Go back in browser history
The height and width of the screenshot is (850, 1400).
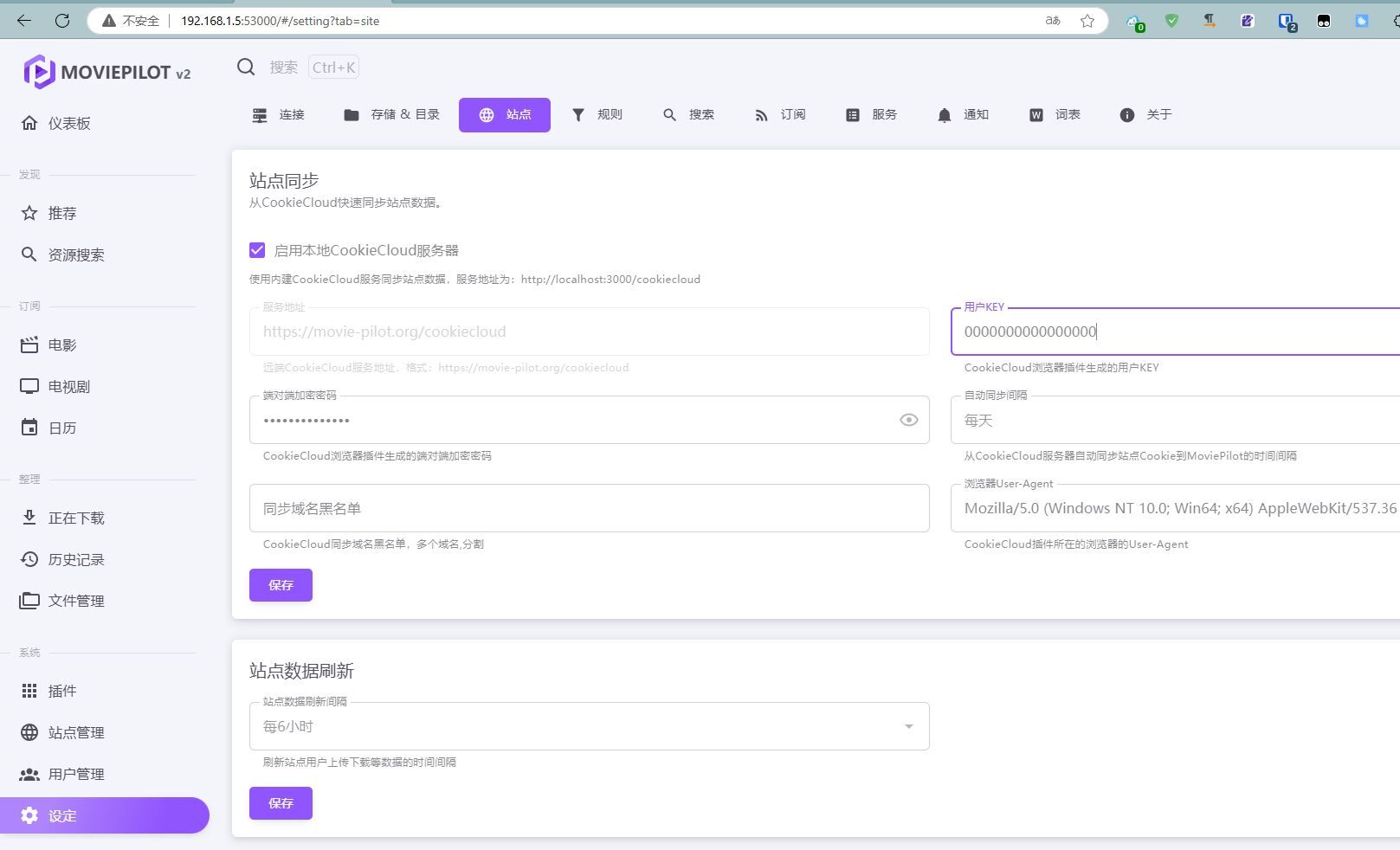point(24,21)
